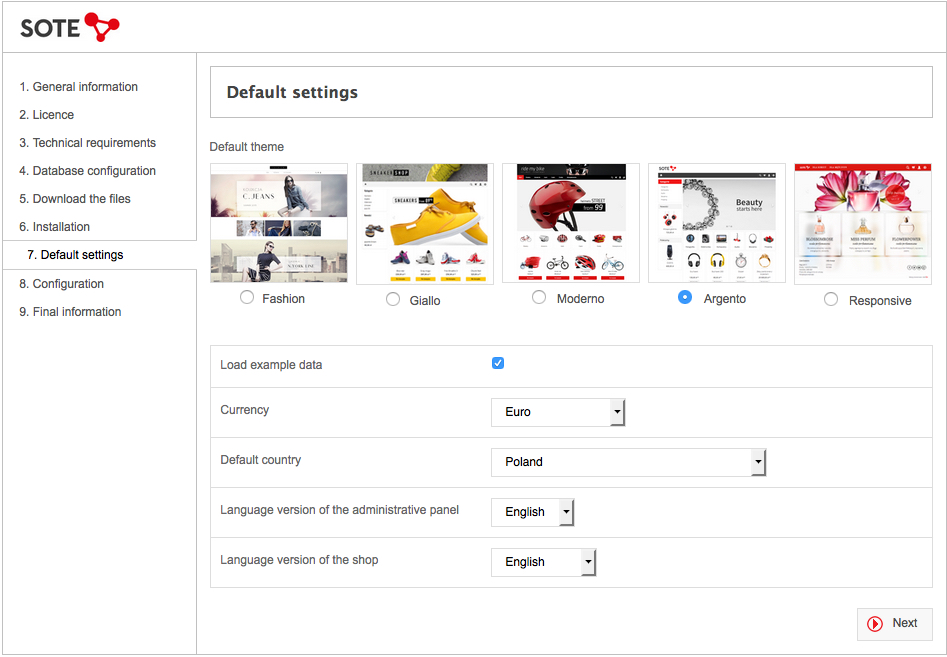Click the Moderno theme preview with red helmet

coord(571,223)
